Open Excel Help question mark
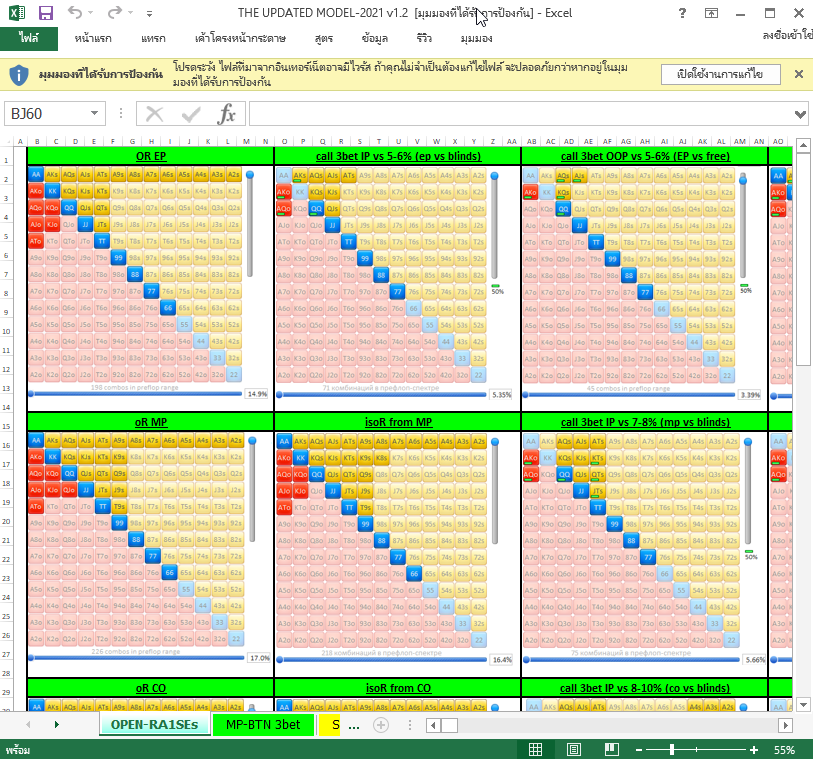This screenshot has height=759, width=813. (682, 13)
